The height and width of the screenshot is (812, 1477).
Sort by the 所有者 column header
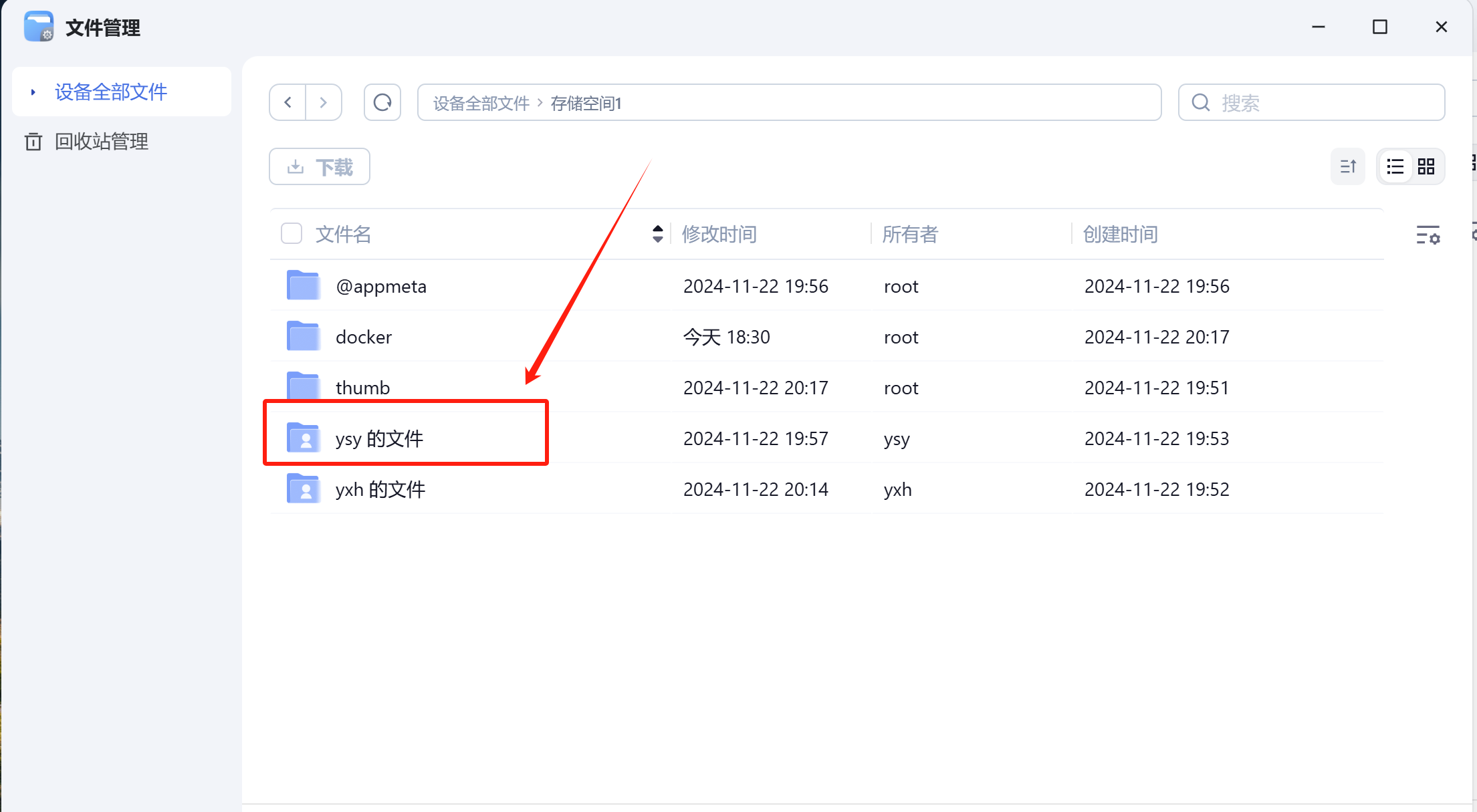pyautogui.click(x=910, y=235)
